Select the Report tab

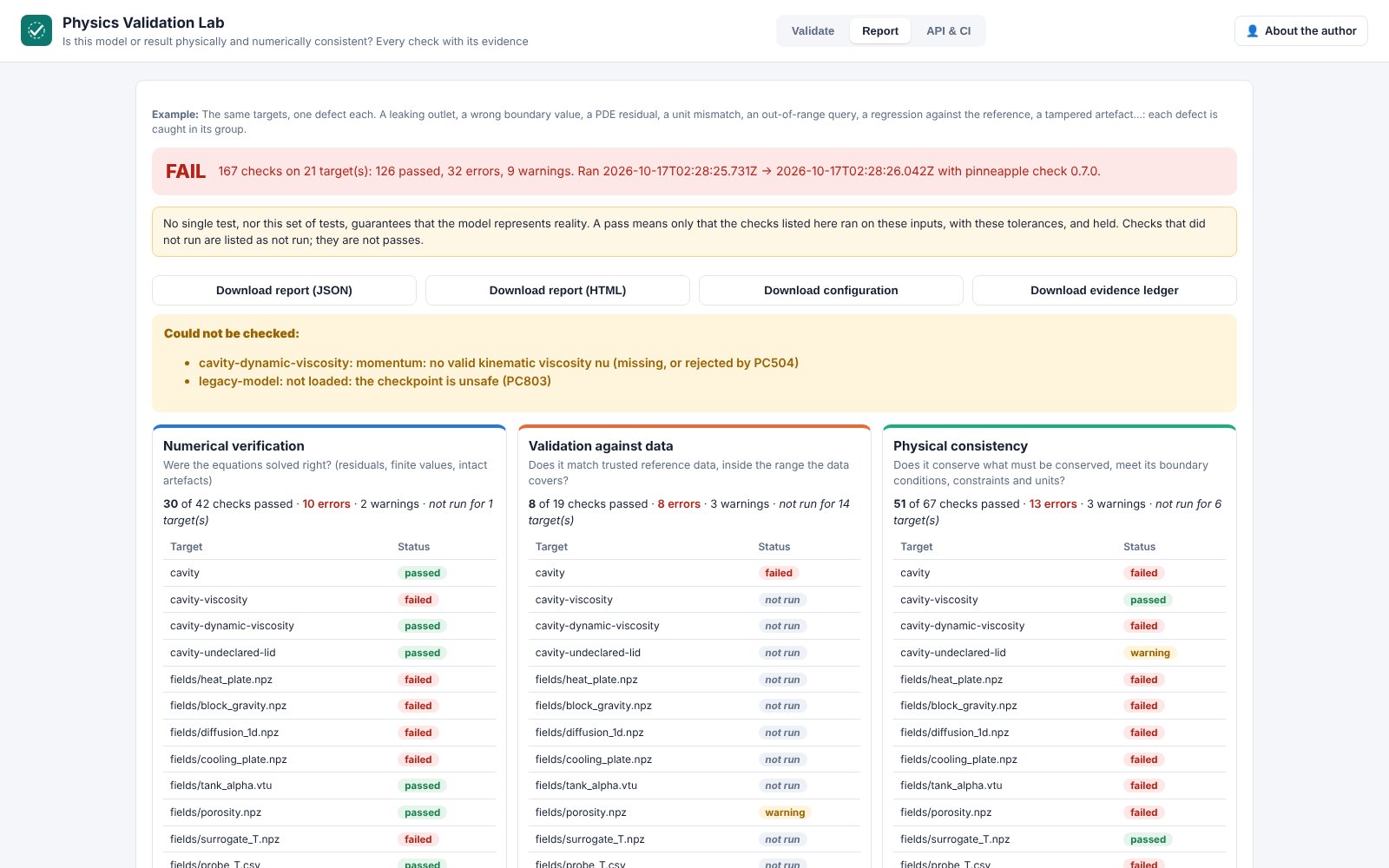coord(880,30)
